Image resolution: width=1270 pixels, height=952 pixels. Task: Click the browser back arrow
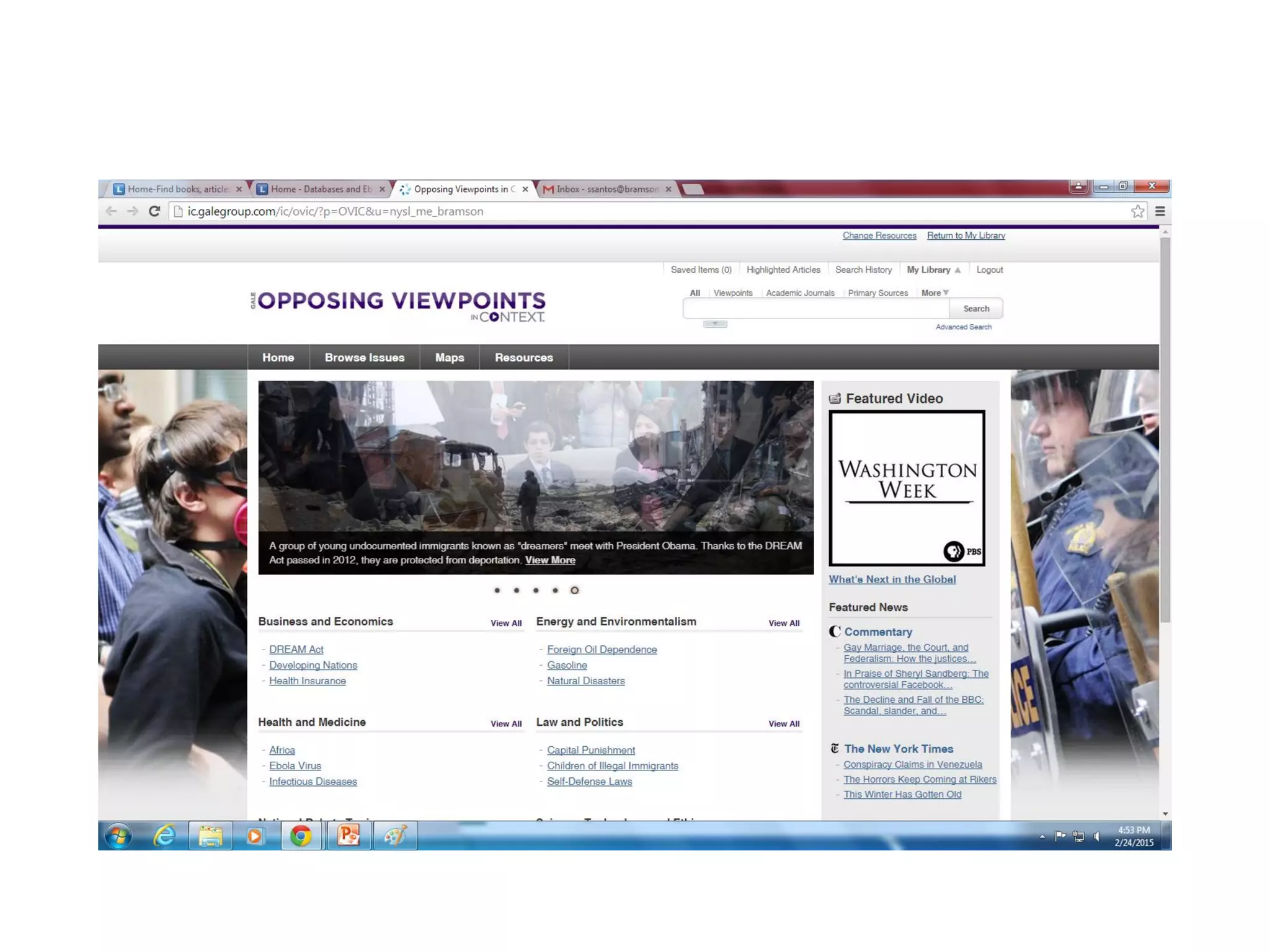112,211
